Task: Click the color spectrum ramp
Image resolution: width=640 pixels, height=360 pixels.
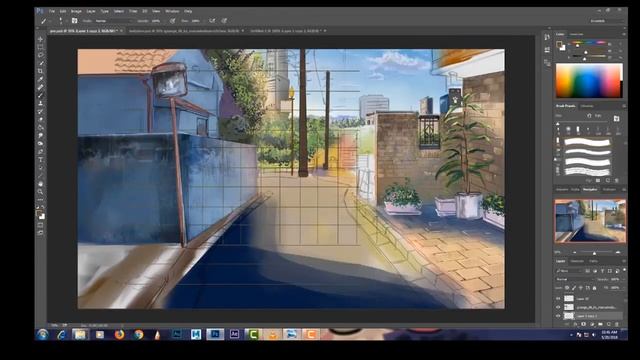Action: point(589,80)
